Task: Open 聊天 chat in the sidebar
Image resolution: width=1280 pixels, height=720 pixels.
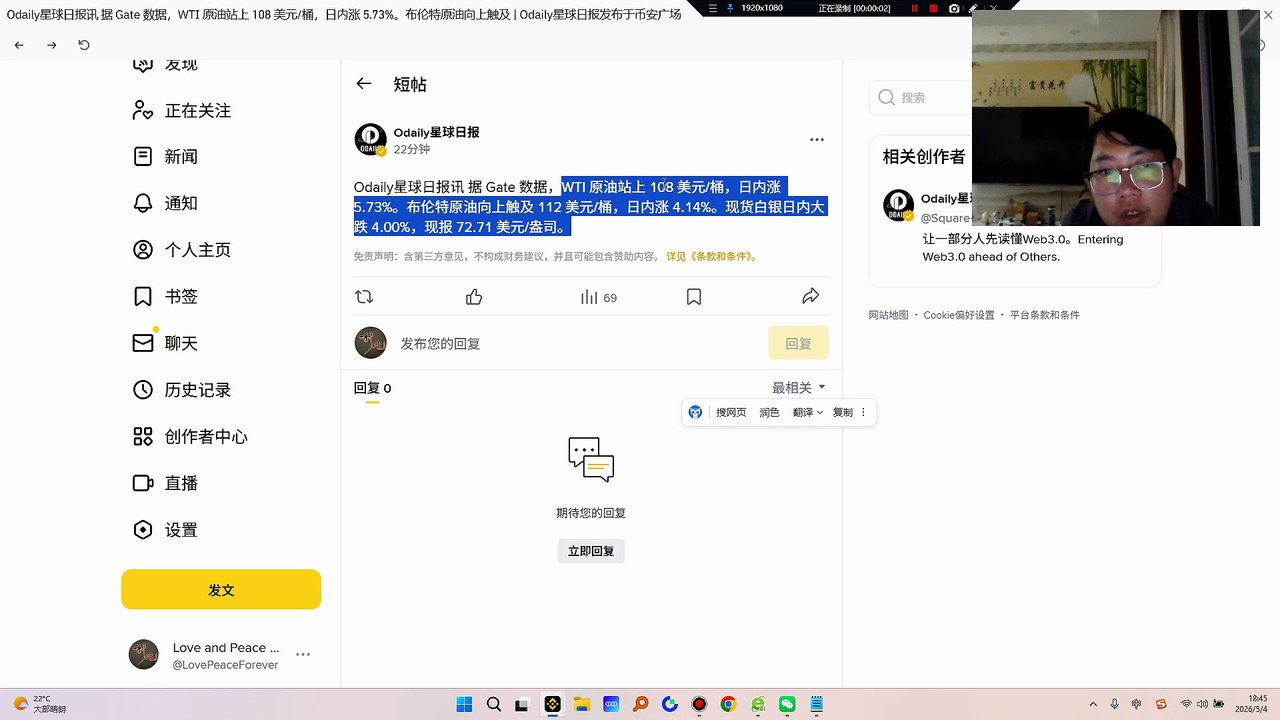Action: 166,343
